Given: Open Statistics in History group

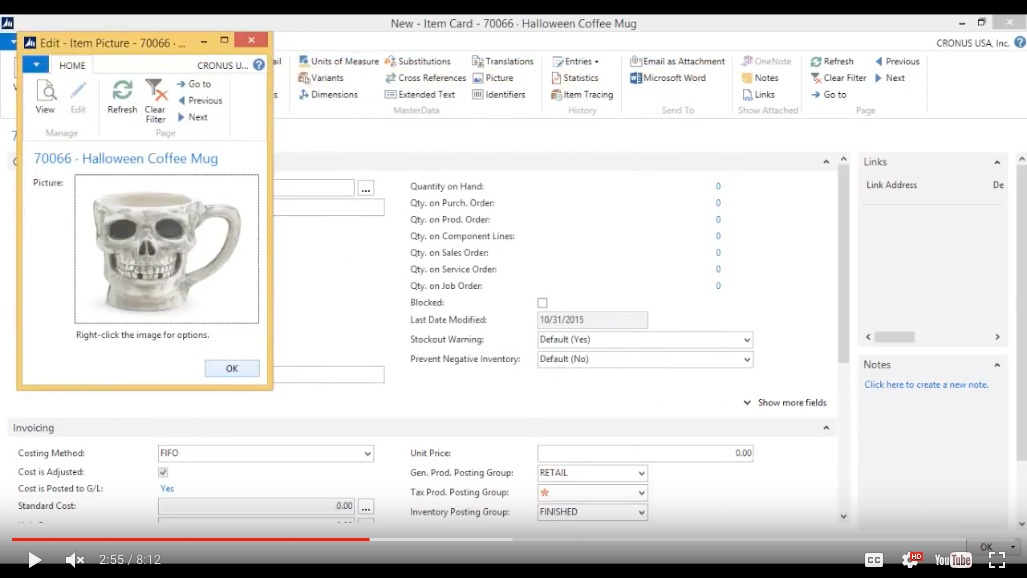Looking at the screenshot, I should [574, 77].
